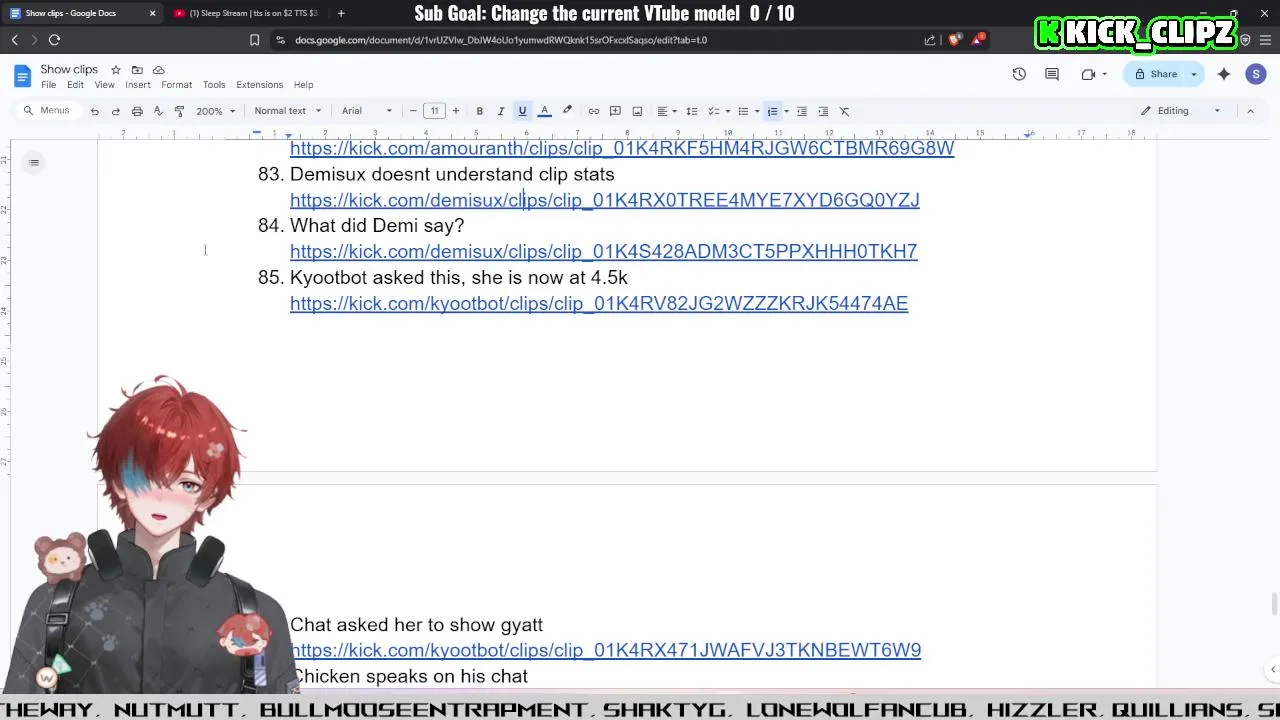Screen dimensions: 1280x720
Task: Insert image toolbar icon
Action: coord(637,111)
